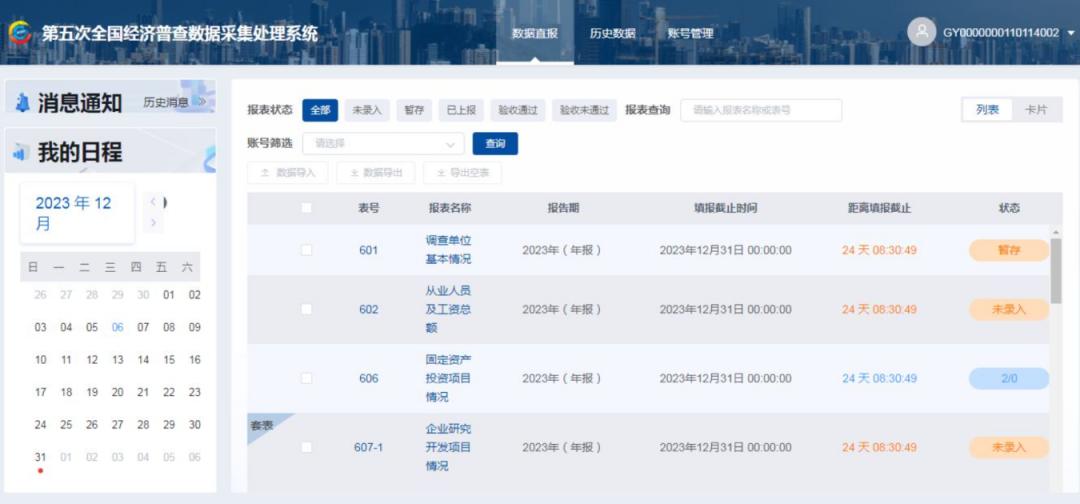
Task: Open the account dropdown arrow beside GY0000000110114002
Action: point(1070,32)
